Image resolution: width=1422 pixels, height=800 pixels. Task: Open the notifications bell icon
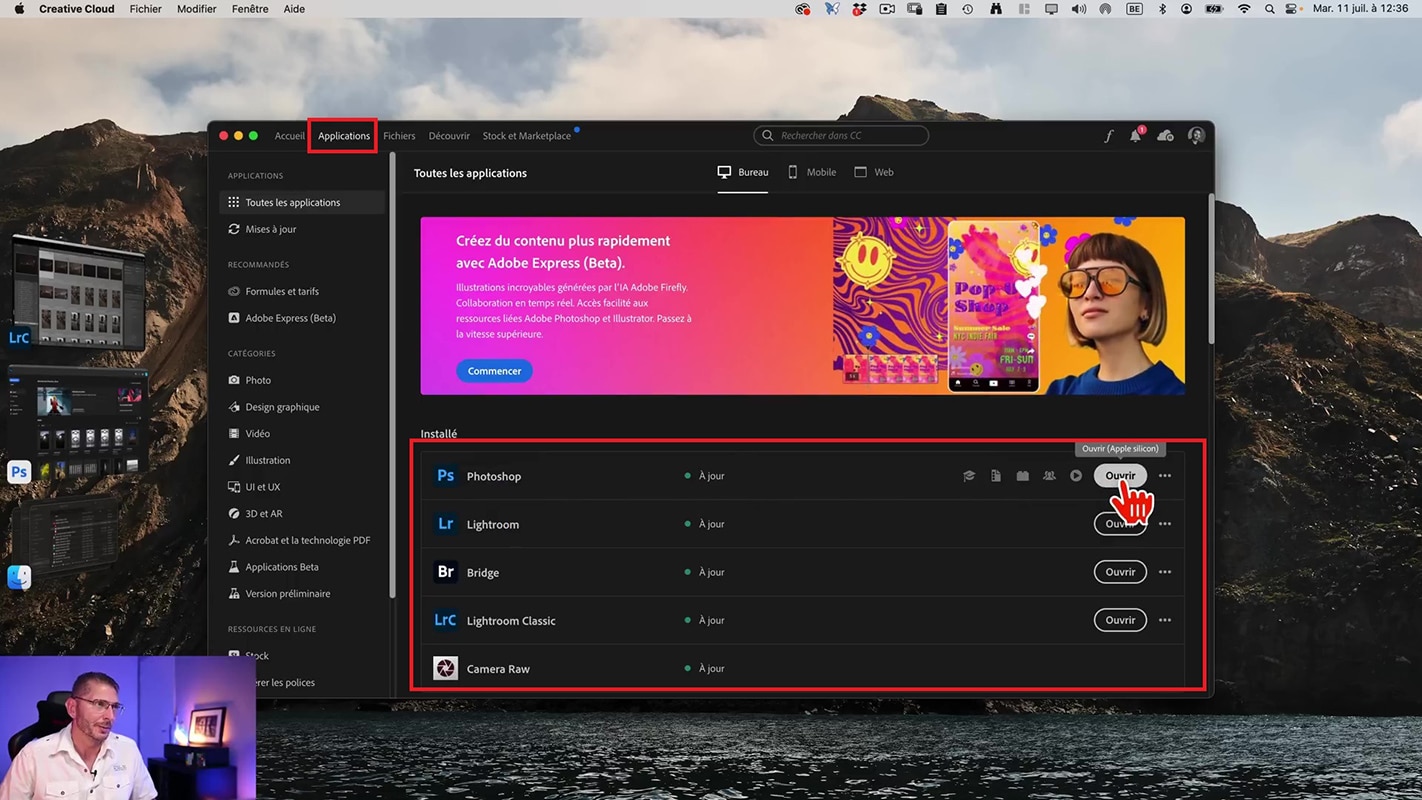(x=1135, y=136)
